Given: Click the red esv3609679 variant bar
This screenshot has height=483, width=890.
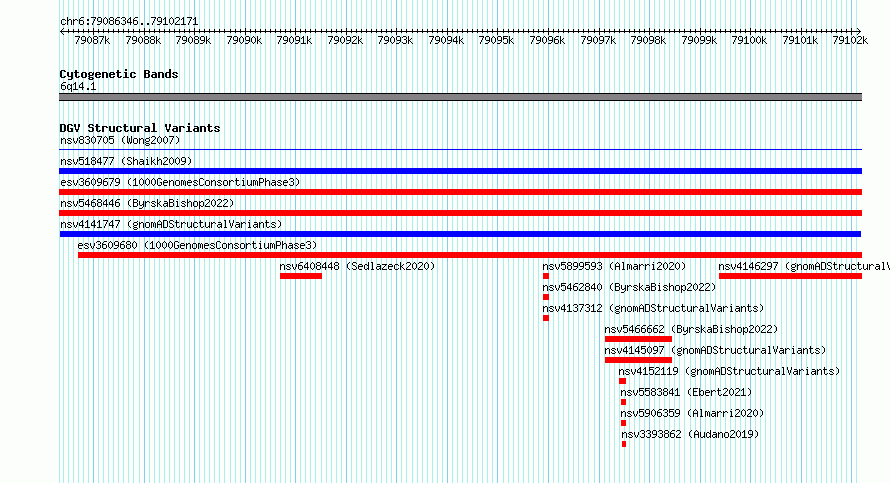Looking at the screenshot, I should (460, 192).
